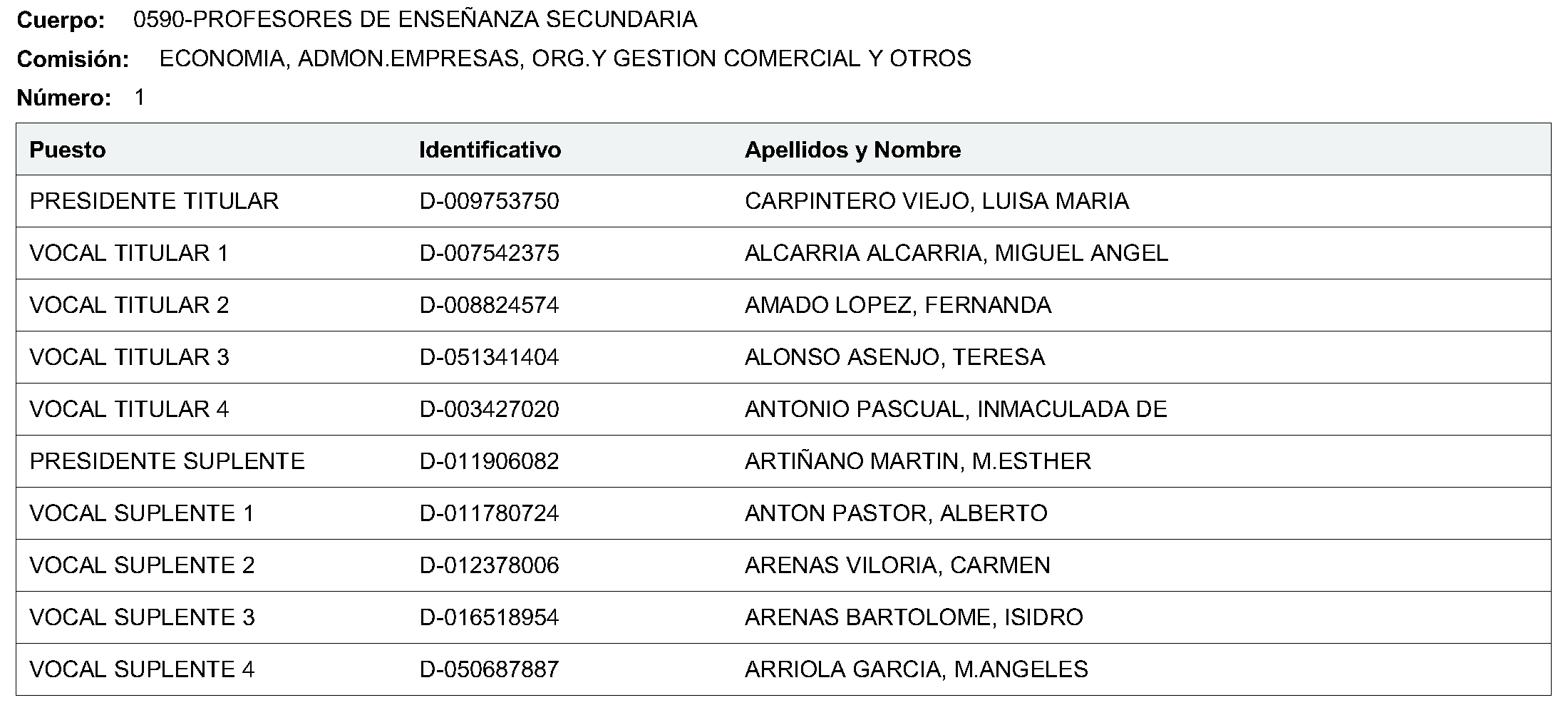
Task: Click ARENAS VILORIA, CARMEN entry
Action: coord(897,565)
